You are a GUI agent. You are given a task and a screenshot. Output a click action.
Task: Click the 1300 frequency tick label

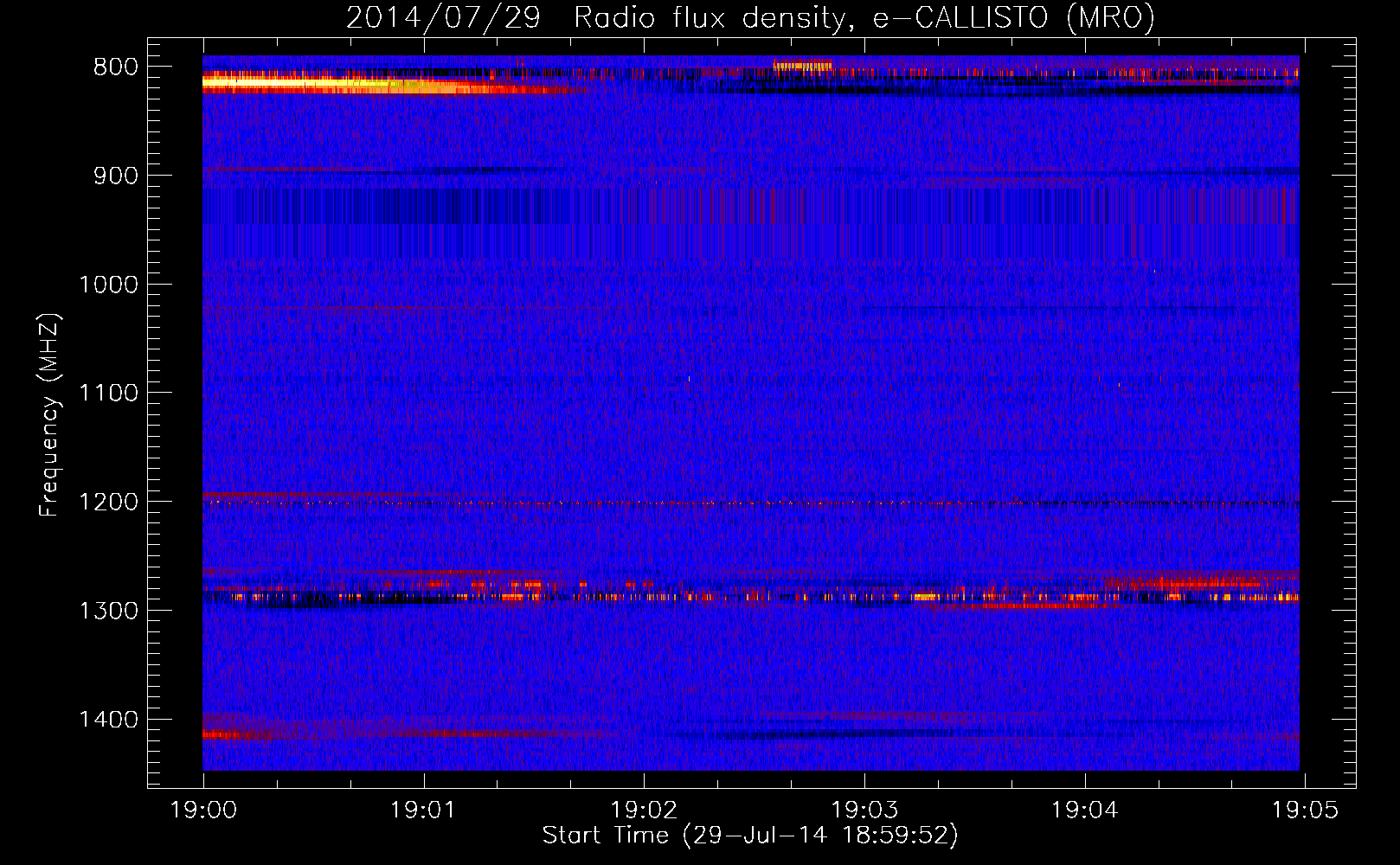click(108, 611)
